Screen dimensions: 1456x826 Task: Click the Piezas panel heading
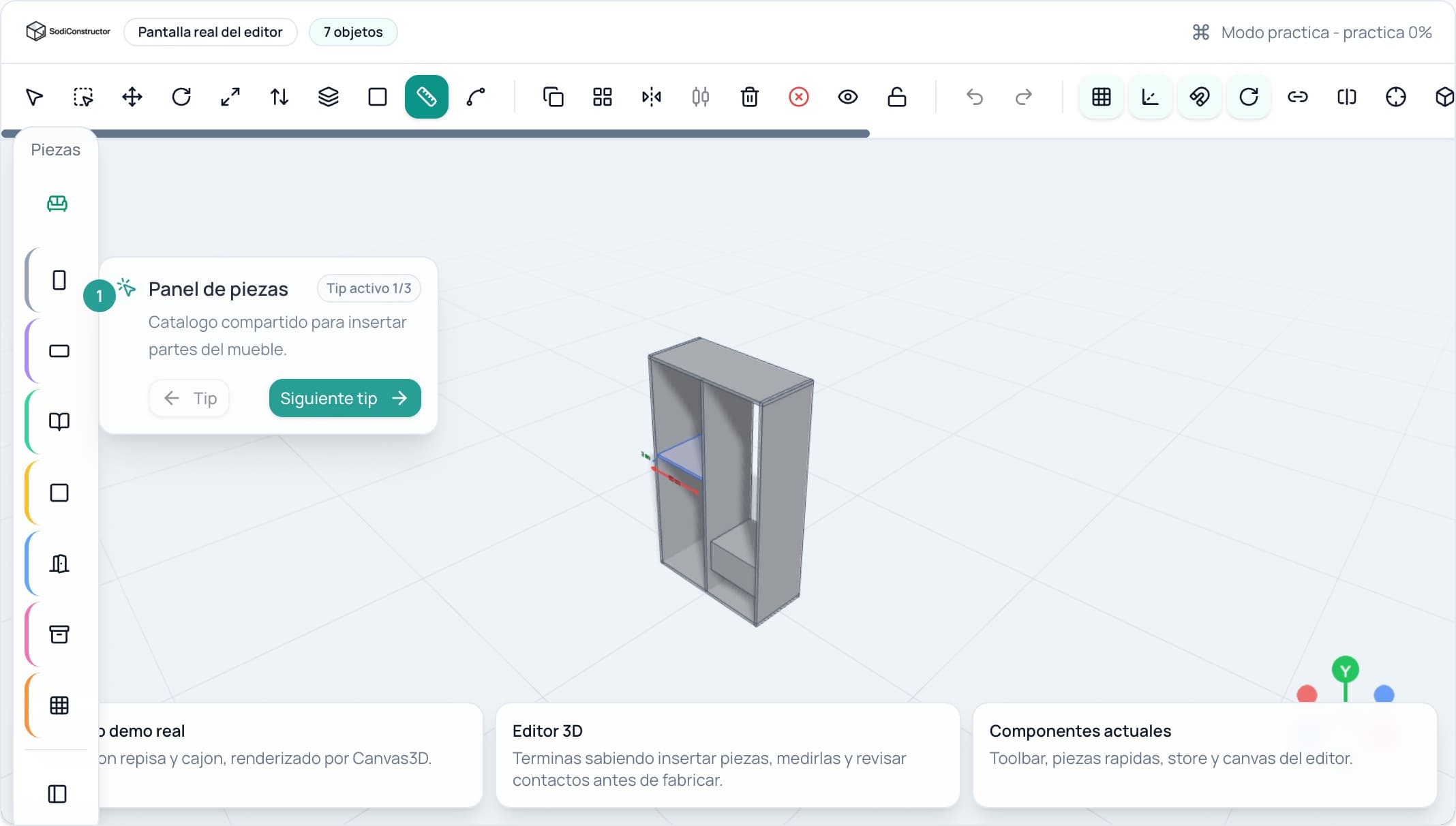tap(56, 150)
